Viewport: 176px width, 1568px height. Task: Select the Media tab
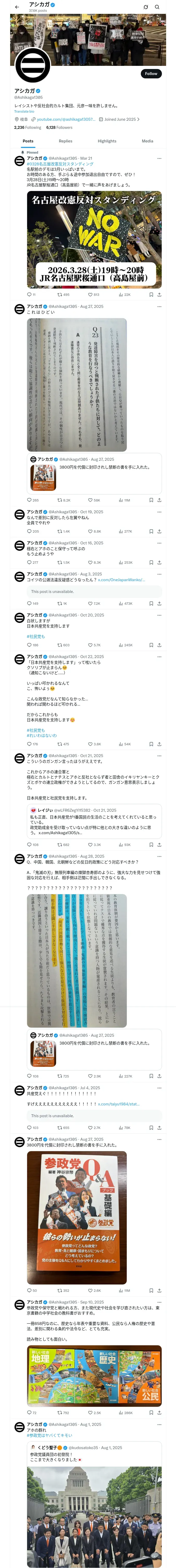148,141
